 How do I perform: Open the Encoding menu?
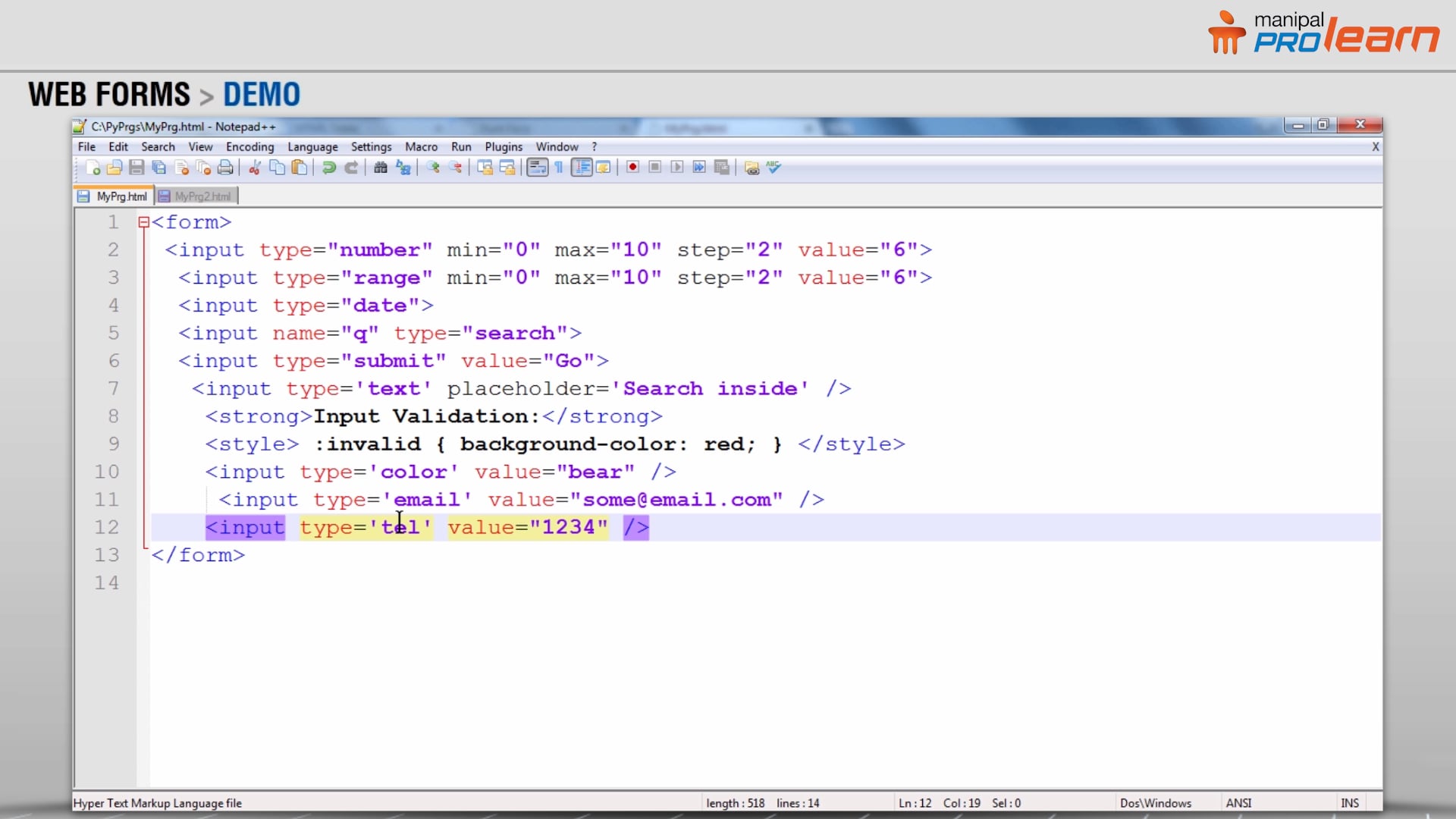coord(249,146)
